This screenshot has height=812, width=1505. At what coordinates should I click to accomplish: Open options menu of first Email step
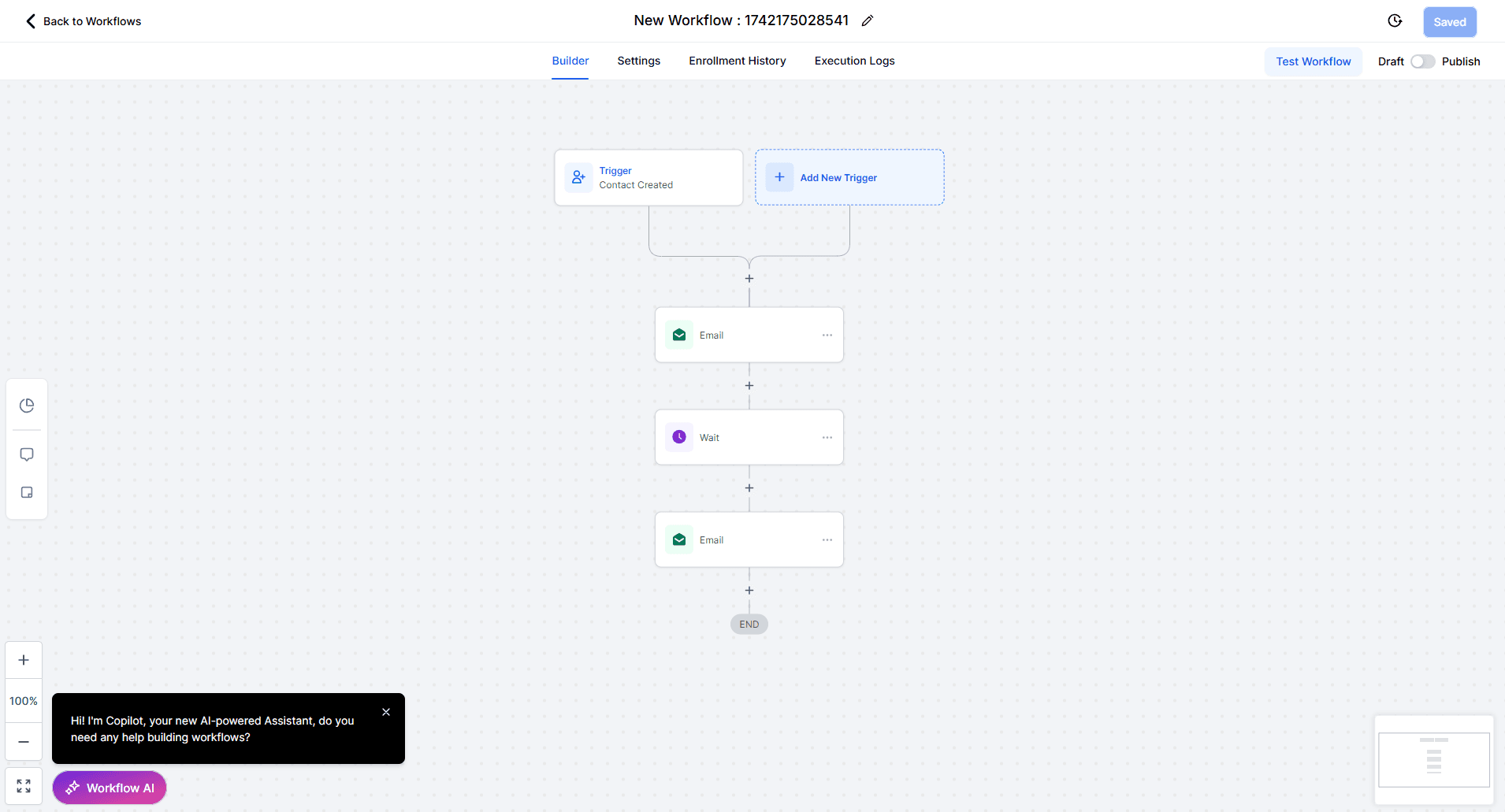click(x=827, y=335)
